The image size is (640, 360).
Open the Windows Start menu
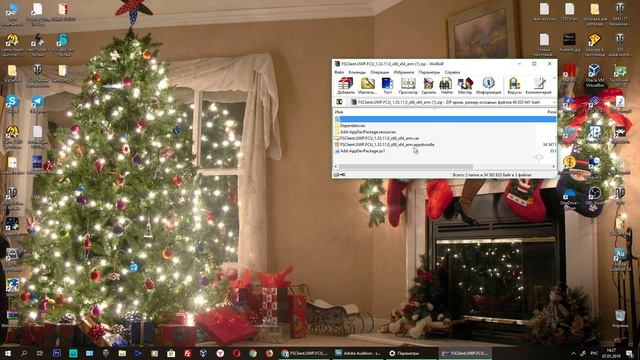pyautogui.click(x=8, y=353)
